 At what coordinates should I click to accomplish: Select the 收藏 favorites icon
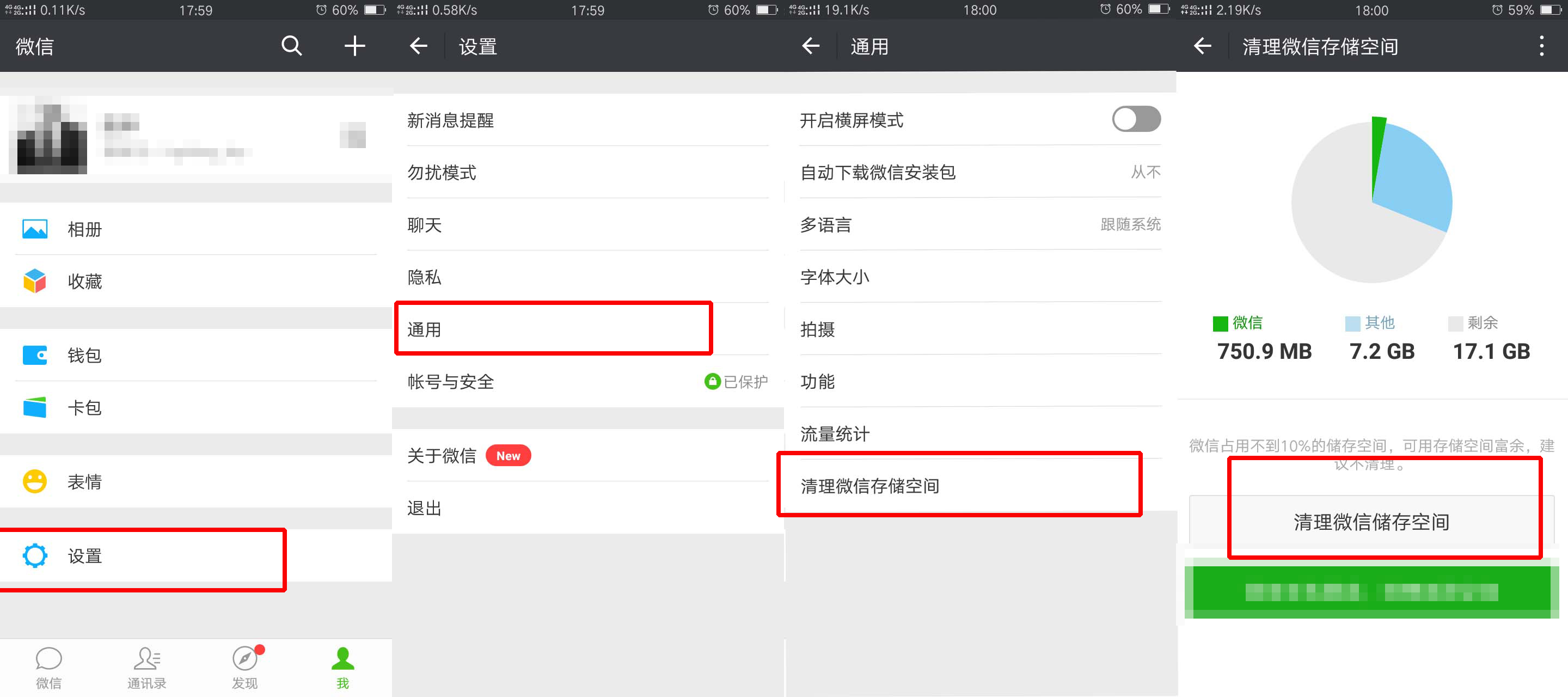click(35, 281)
